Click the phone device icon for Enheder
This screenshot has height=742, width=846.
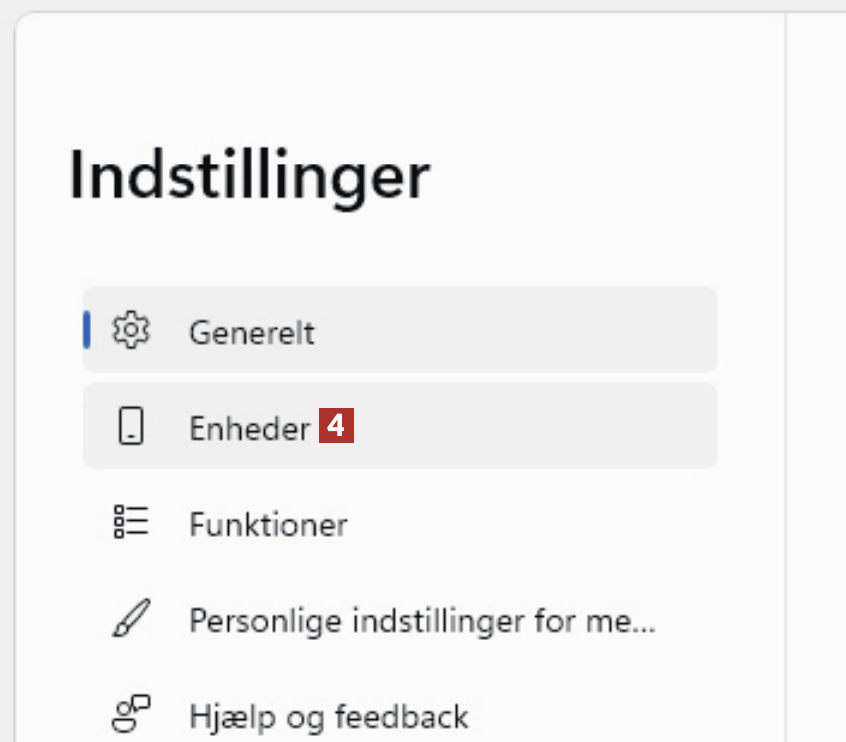pos(130,428)
